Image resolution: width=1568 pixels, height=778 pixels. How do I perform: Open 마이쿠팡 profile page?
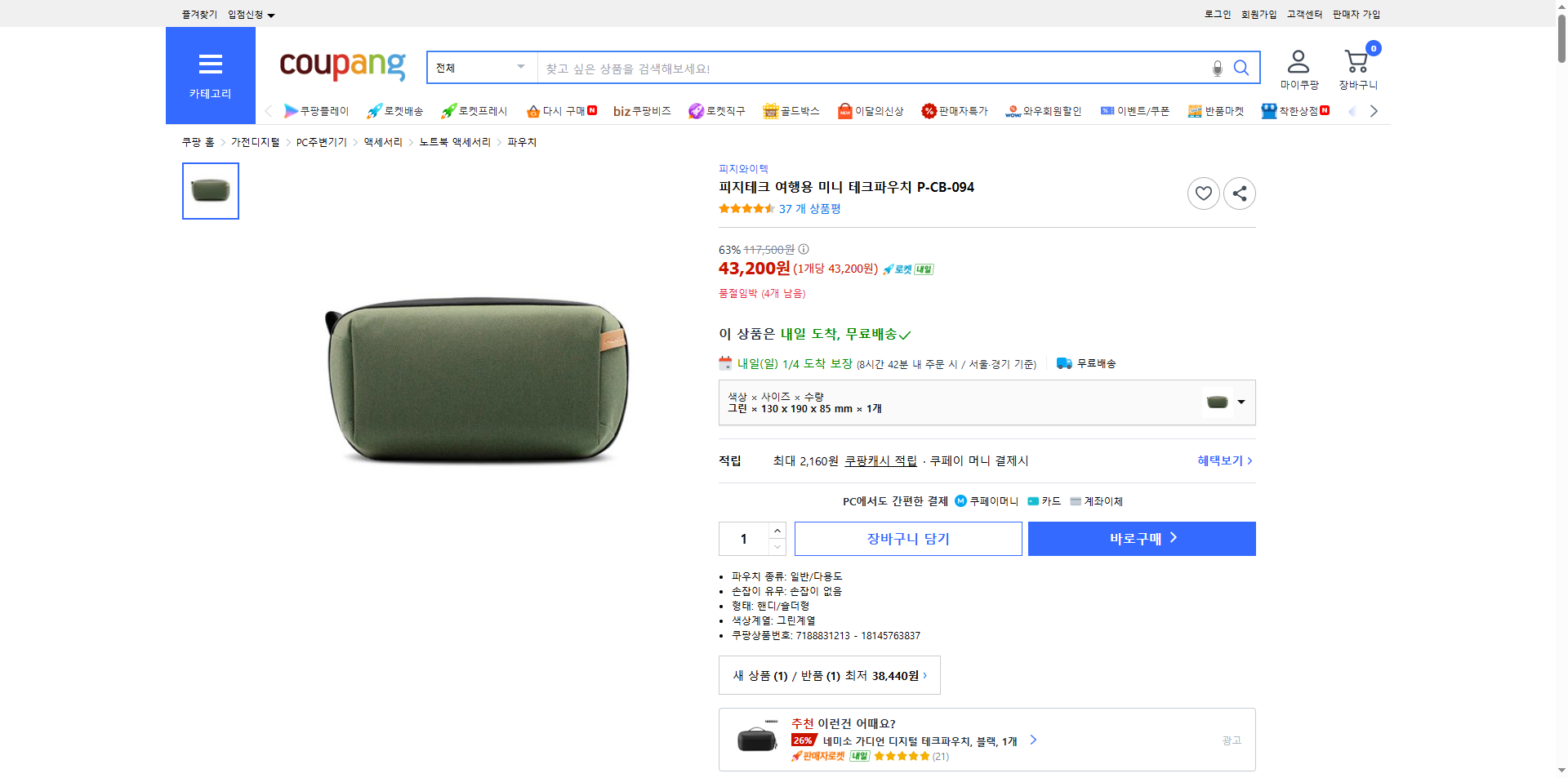coord(1297,60)
